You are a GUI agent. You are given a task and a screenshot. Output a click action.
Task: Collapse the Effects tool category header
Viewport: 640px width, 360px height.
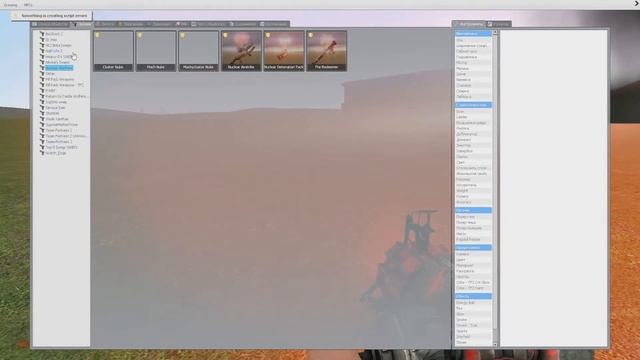pos(473,296)
